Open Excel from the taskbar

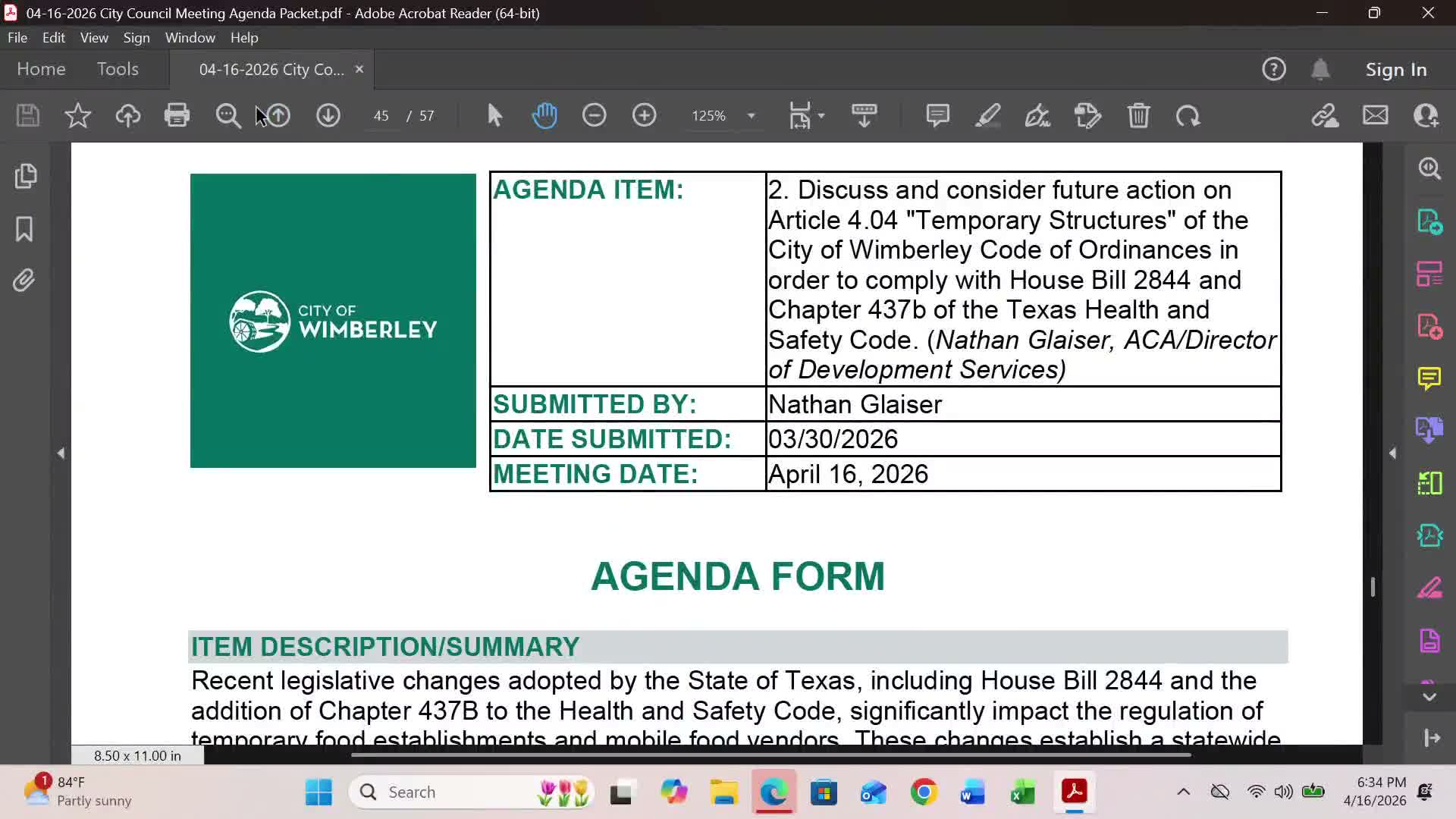point(1022,792)
